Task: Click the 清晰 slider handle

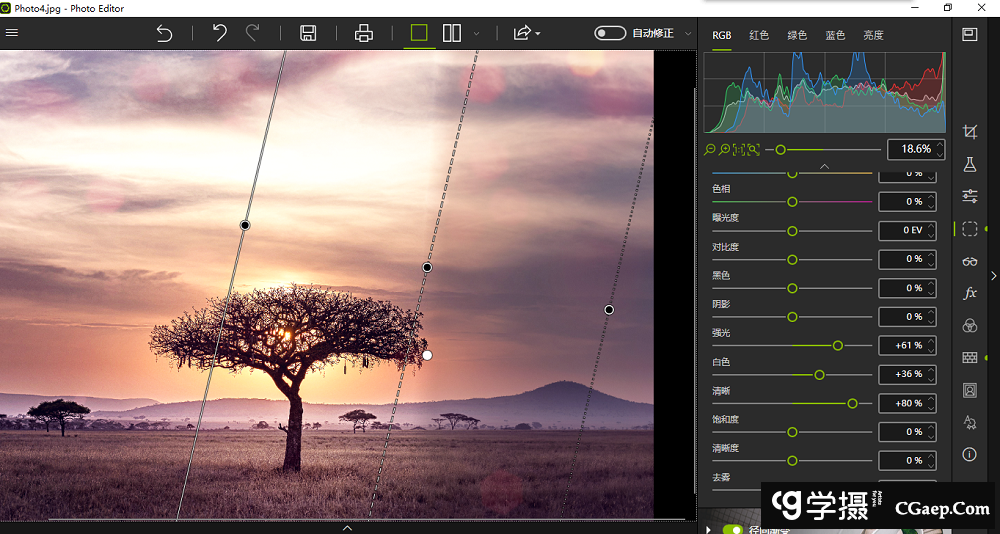Action: [x=852, y=403]
